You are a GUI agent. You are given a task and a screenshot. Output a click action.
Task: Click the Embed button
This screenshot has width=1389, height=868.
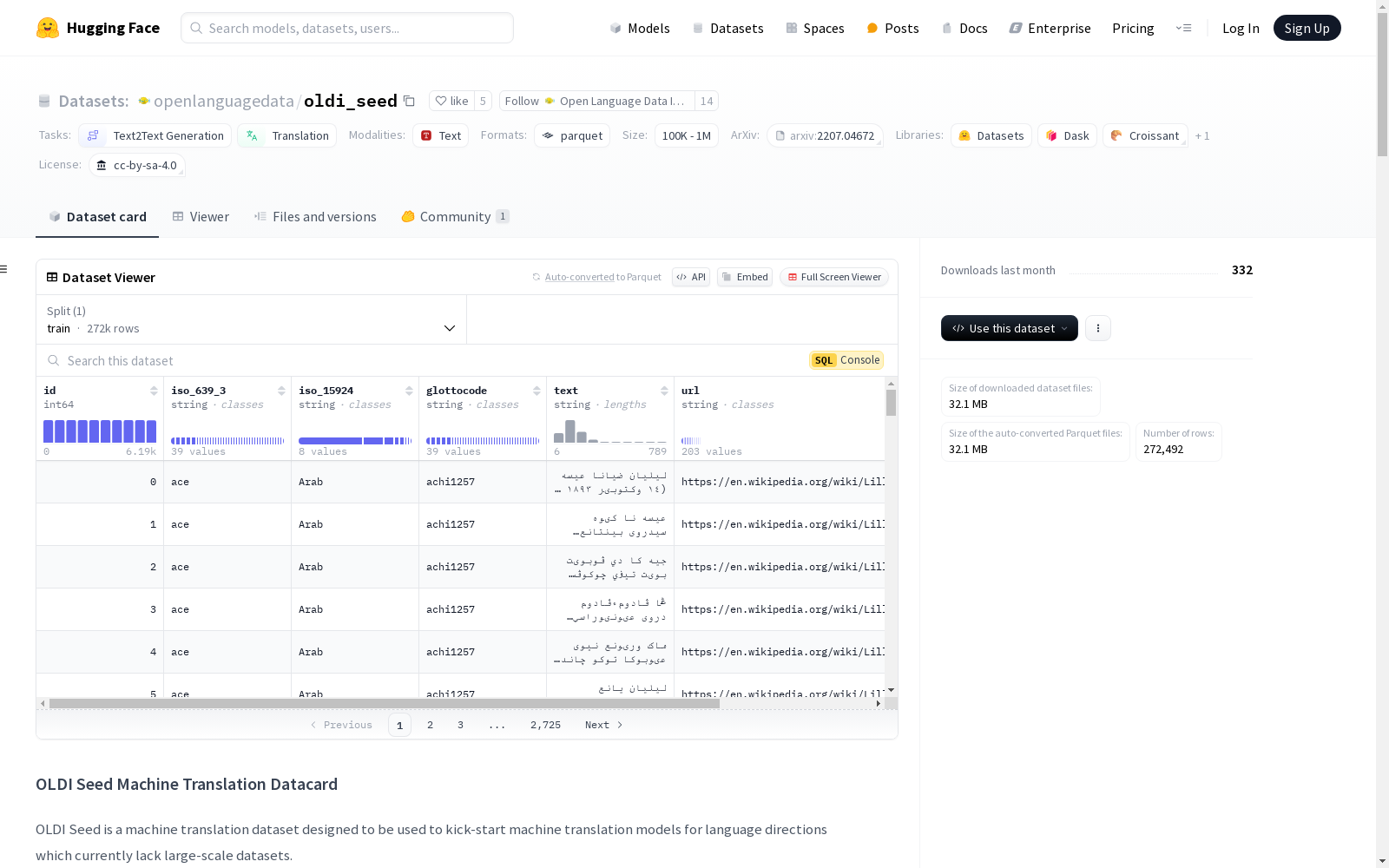coord(745,277)
